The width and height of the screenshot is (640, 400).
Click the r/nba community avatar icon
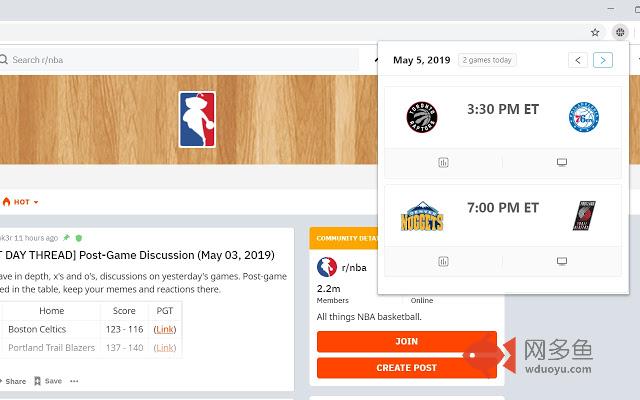327,267
